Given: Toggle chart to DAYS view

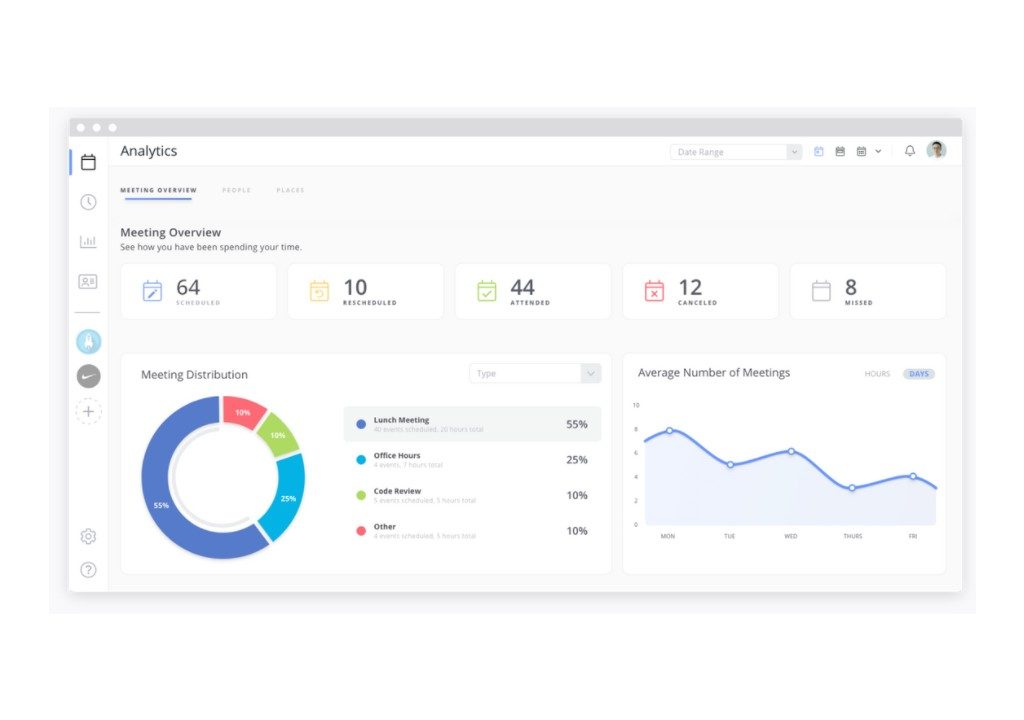Looking at the screenshot, I should (918, 374).
